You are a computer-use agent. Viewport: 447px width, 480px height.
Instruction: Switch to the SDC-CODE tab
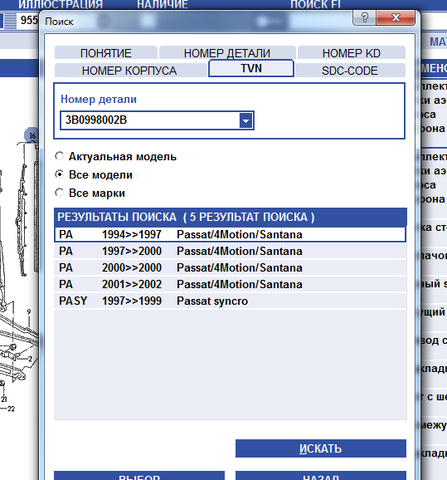pyautogui.click(x=350, y=70)
